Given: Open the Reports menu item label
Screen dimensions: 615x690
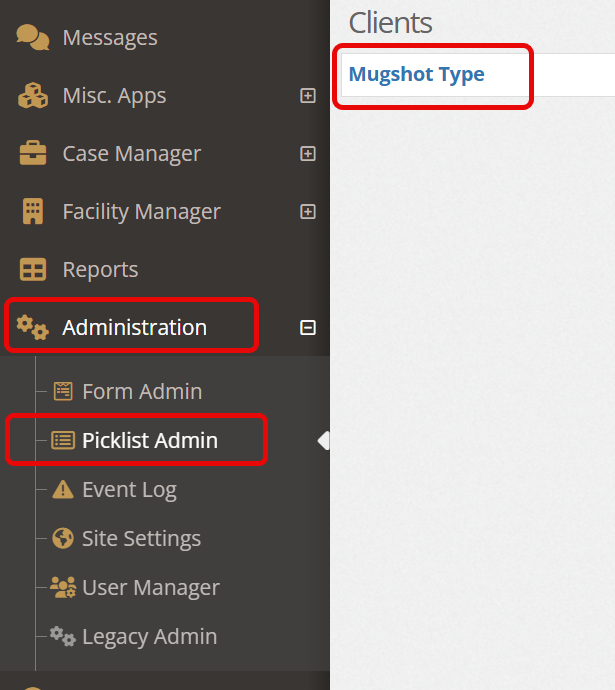Looking at the screenshot, I should point(100,269).
